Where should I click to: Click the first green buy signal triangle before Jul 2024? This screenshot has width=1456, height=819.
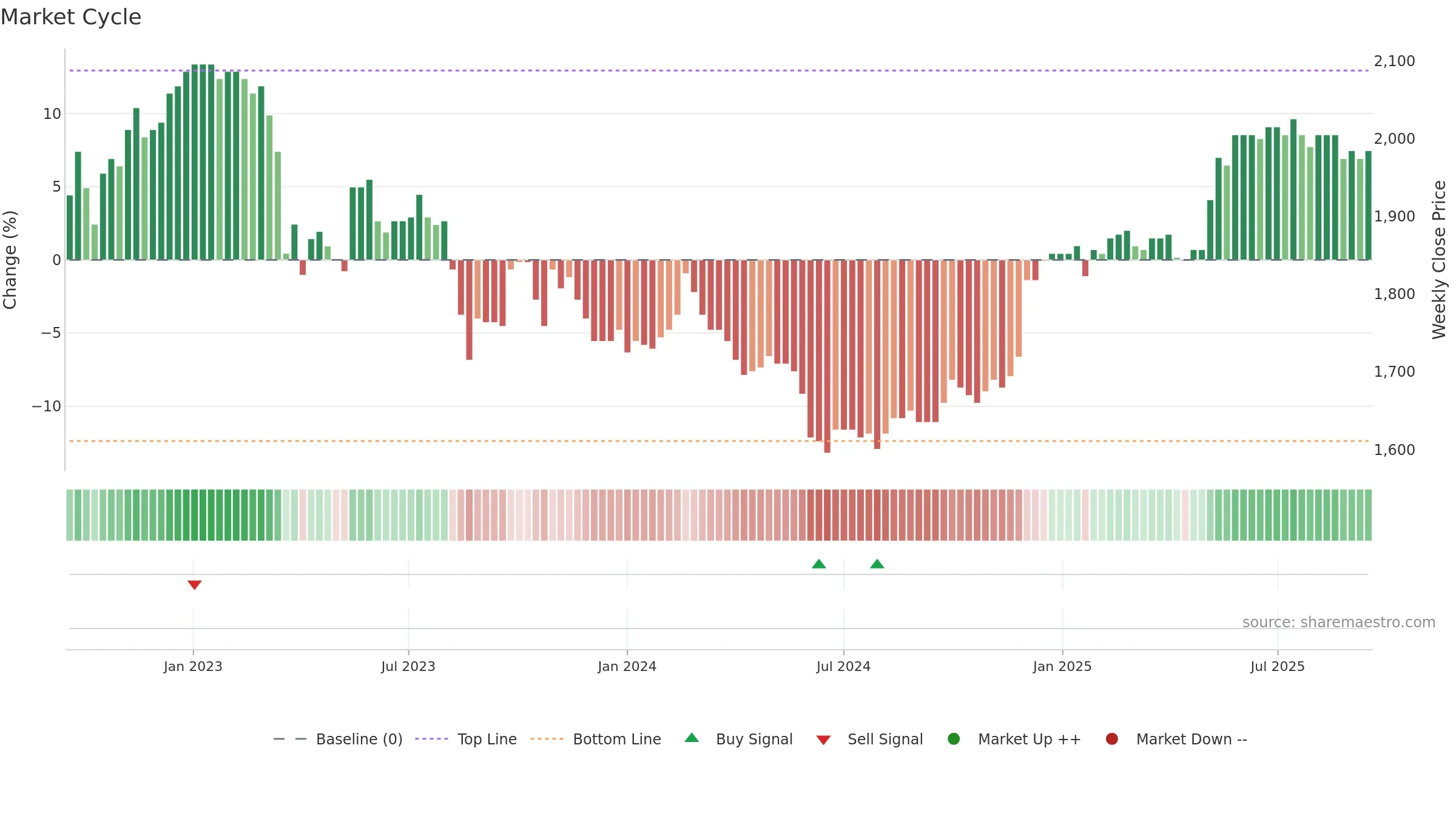[819, 564]
